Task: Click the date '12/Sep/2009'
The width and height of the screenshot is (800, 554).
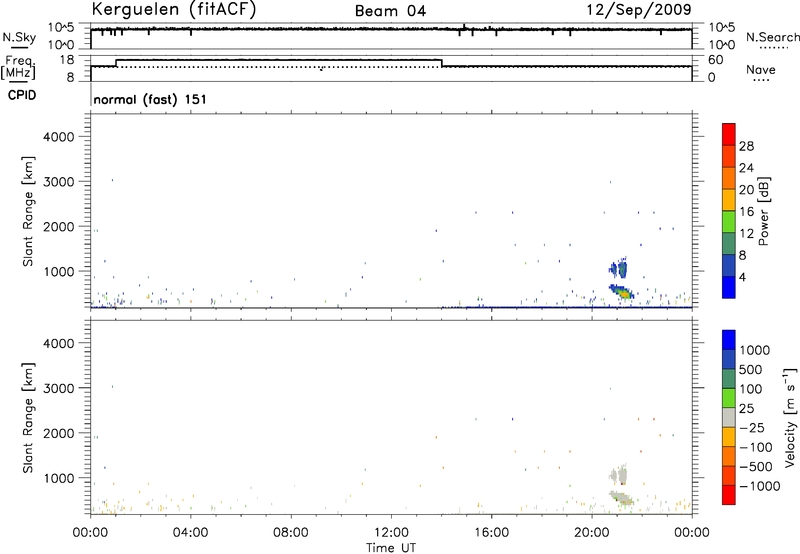Action: click(639, 10)
